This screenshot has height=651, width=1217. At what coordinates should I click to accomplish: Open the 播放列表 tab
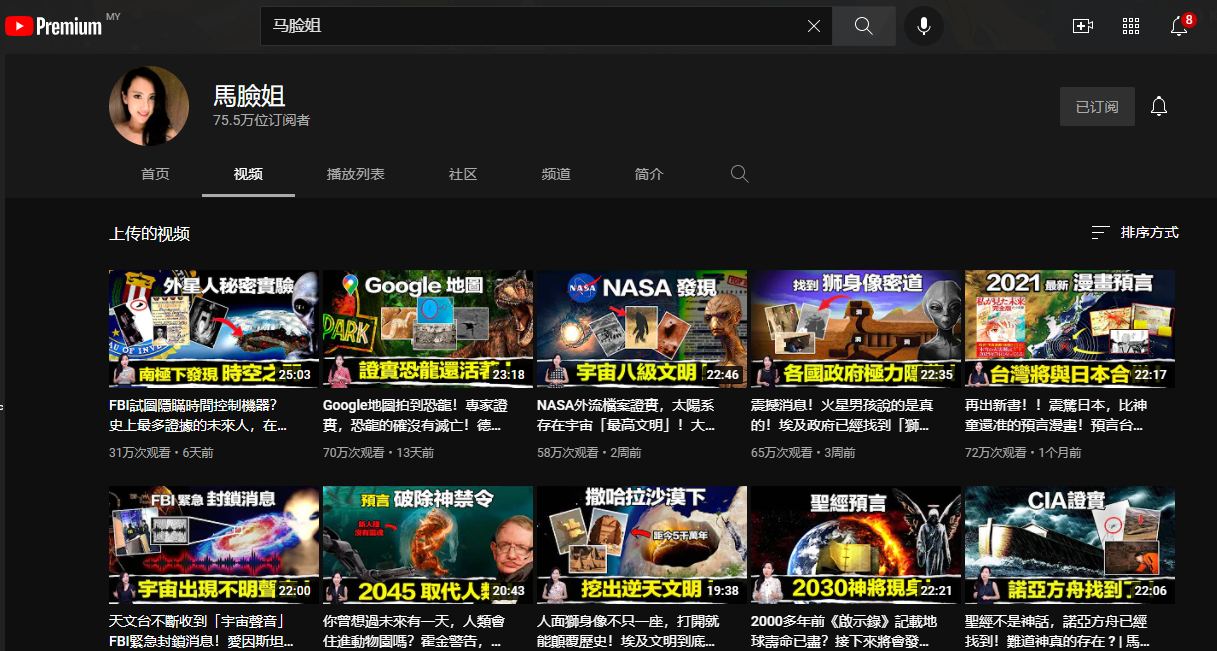click(x=356, y=174)
